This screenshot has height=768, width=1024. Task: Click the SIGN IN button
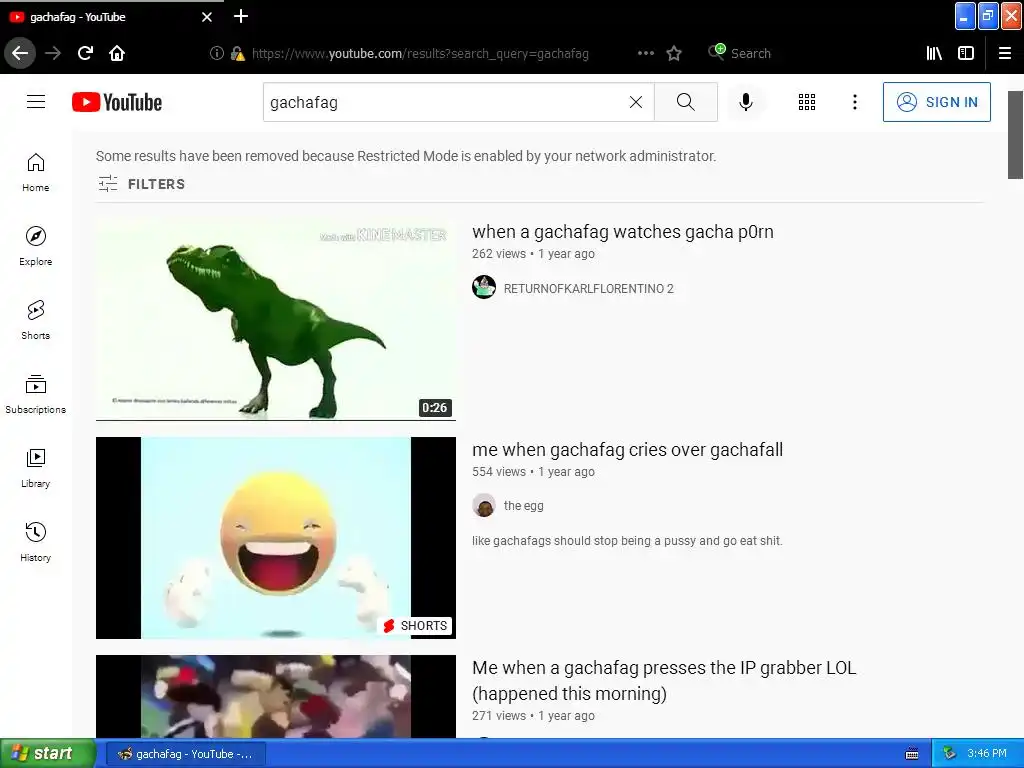point(936,102)
